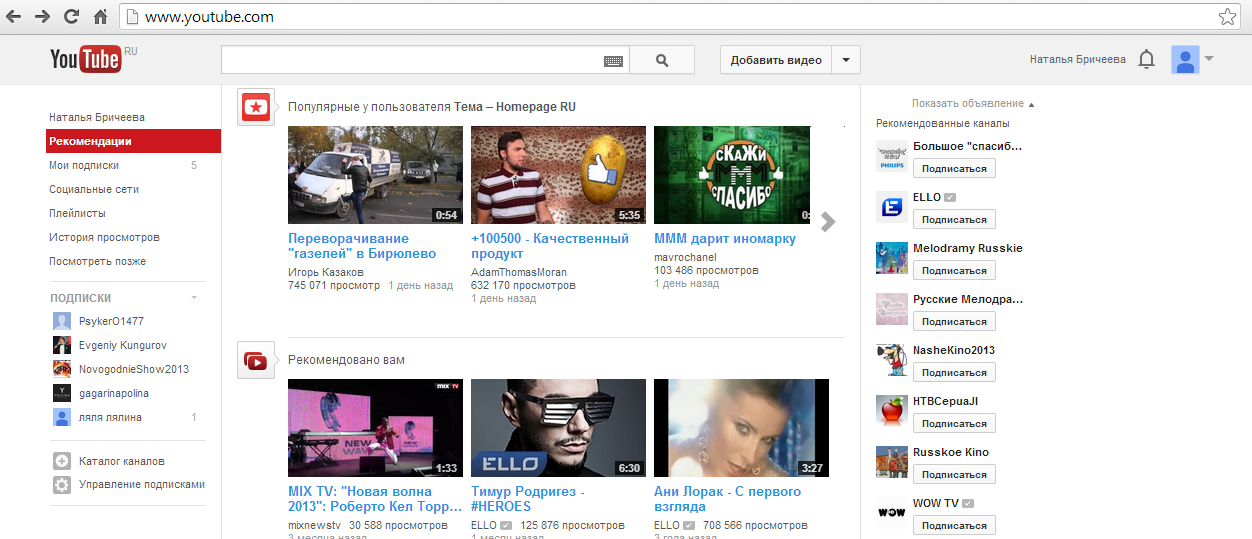Open the Управление подписками gear icon
The height and width of the screenshot is (539, 1252).
tap(62, 485)
